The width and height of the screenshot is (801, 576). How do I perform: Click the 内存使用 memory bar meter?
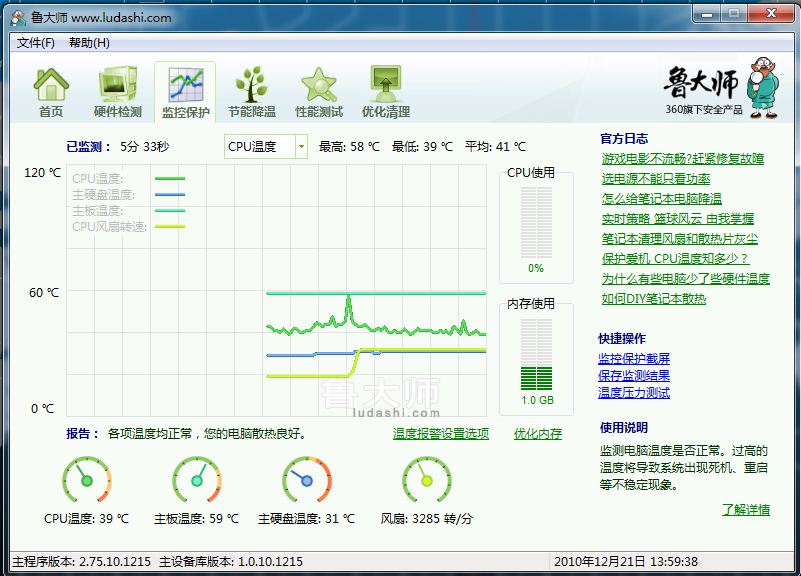click(536, 354)
